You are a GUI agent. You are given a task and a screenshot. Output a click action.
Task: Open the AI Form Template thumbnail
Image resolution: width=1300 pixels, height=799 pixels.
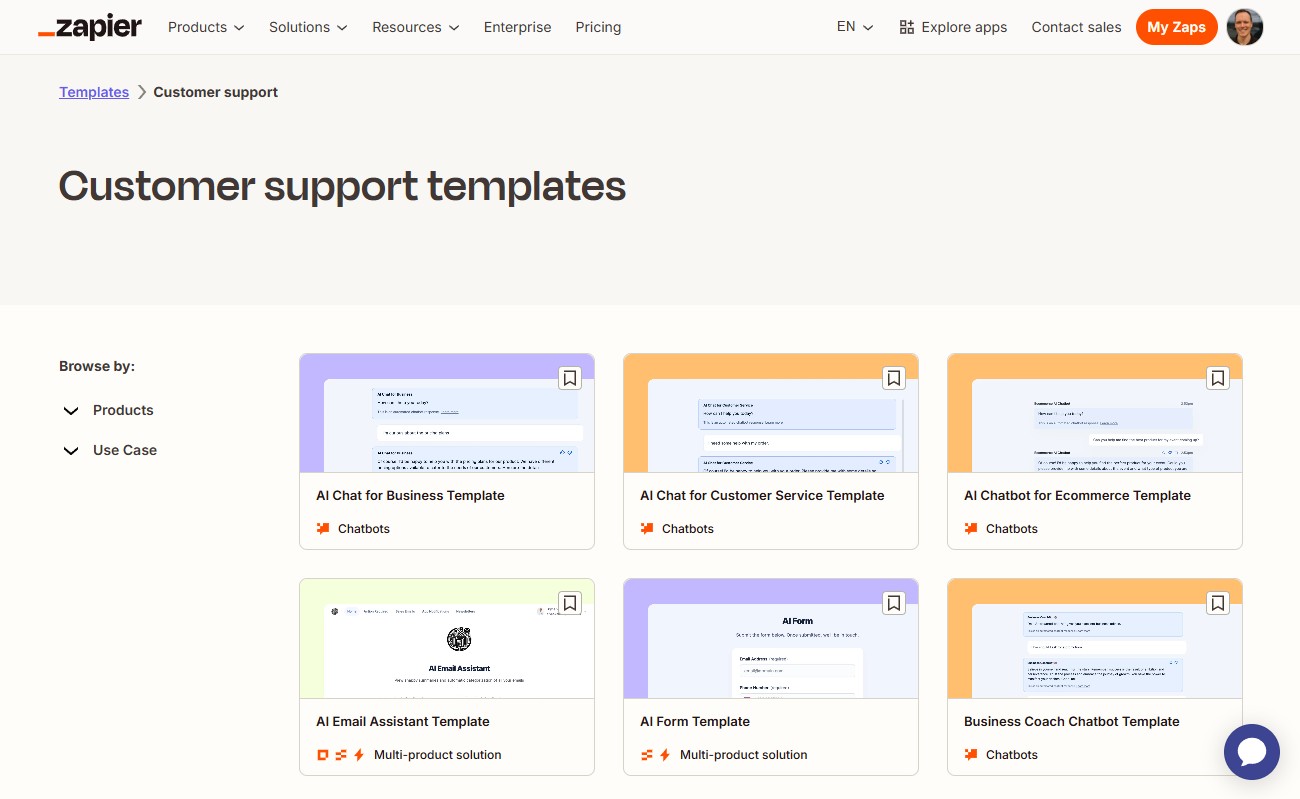[770, 637]
